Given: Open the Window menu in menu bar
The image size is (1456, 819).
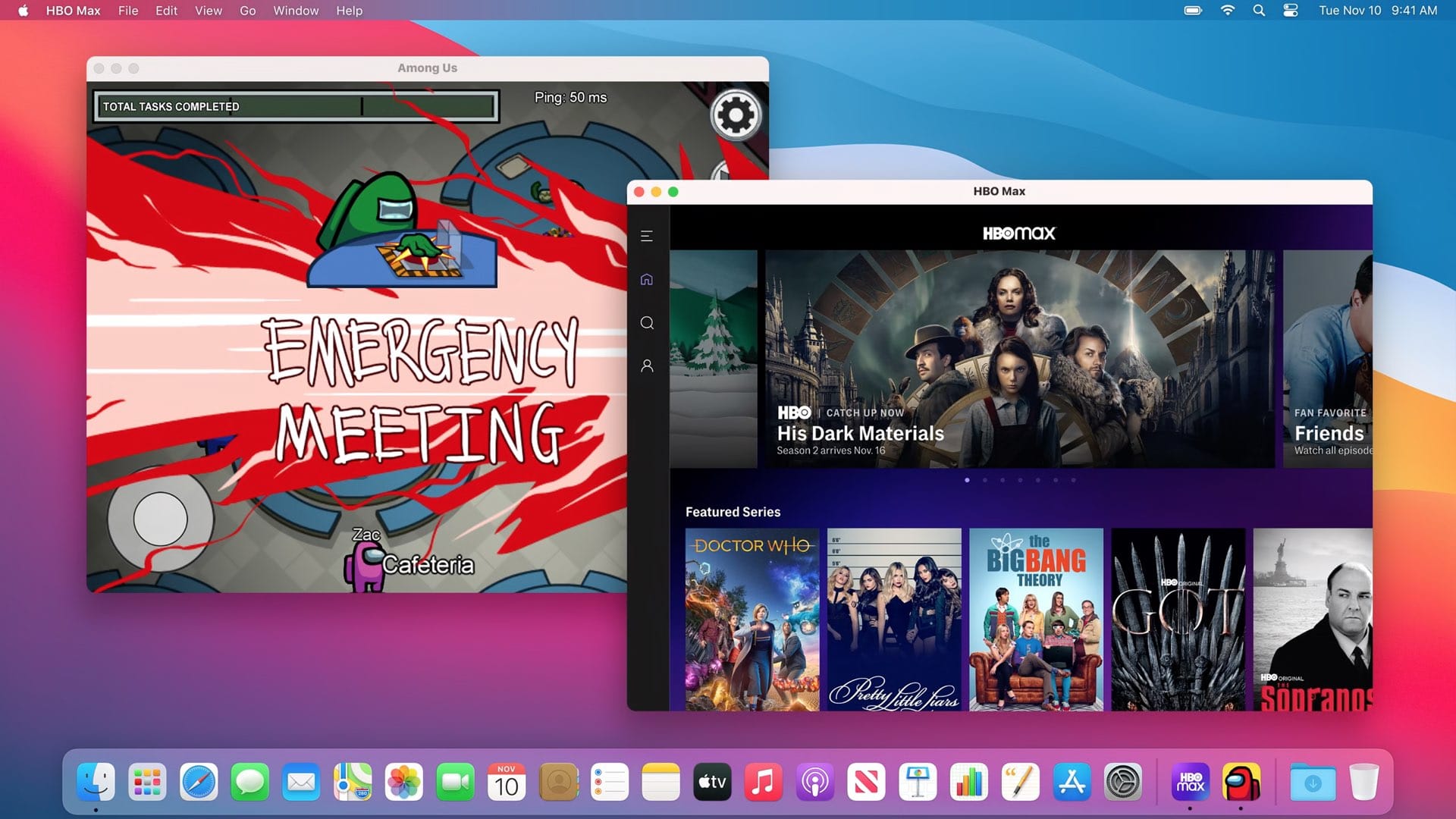Looking at the screenshot, I should coord(296,10).
